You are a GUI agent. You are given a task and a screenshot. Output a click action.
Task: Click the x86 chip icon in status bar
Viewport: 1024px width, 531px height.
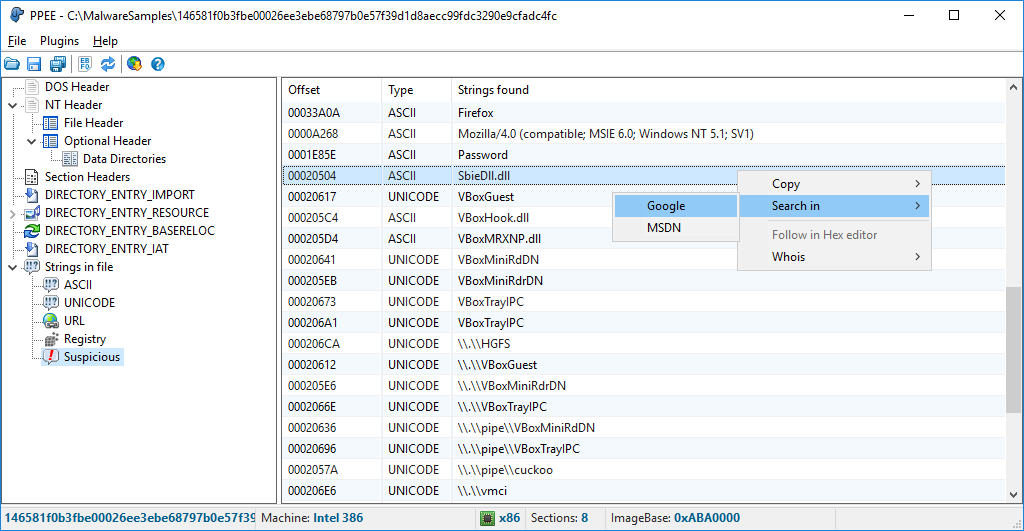coord(487,518)
